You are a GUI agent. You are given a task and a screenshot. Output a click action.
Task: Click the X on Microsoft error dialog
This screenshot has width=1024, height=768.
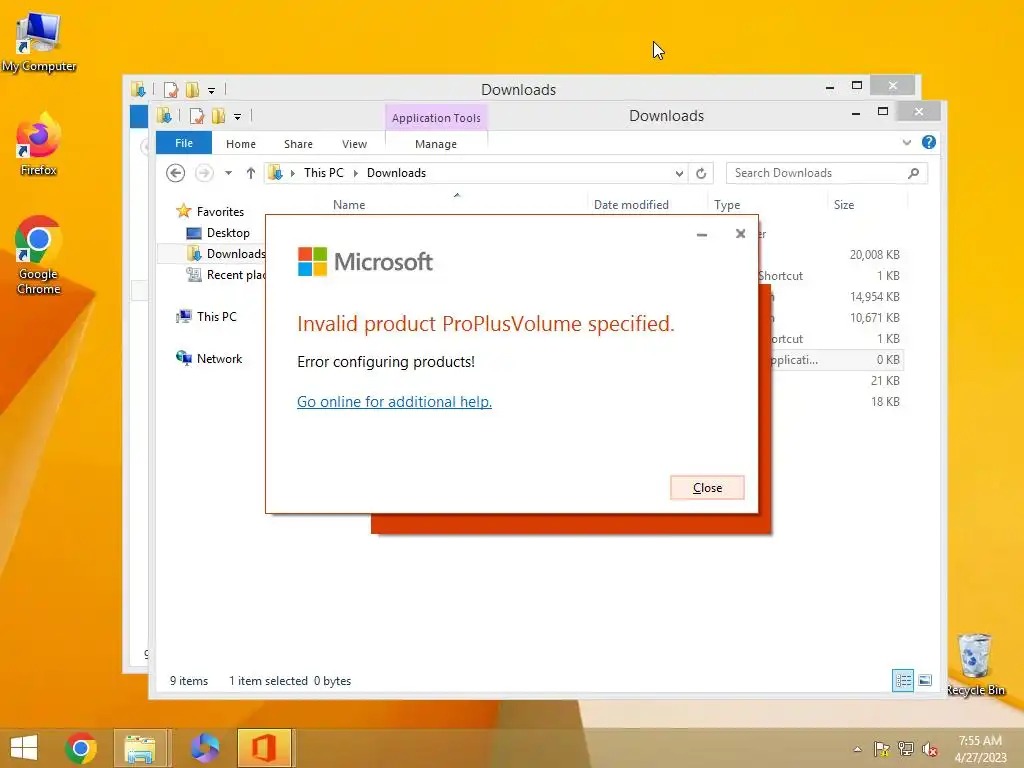(x=741, y=234)
